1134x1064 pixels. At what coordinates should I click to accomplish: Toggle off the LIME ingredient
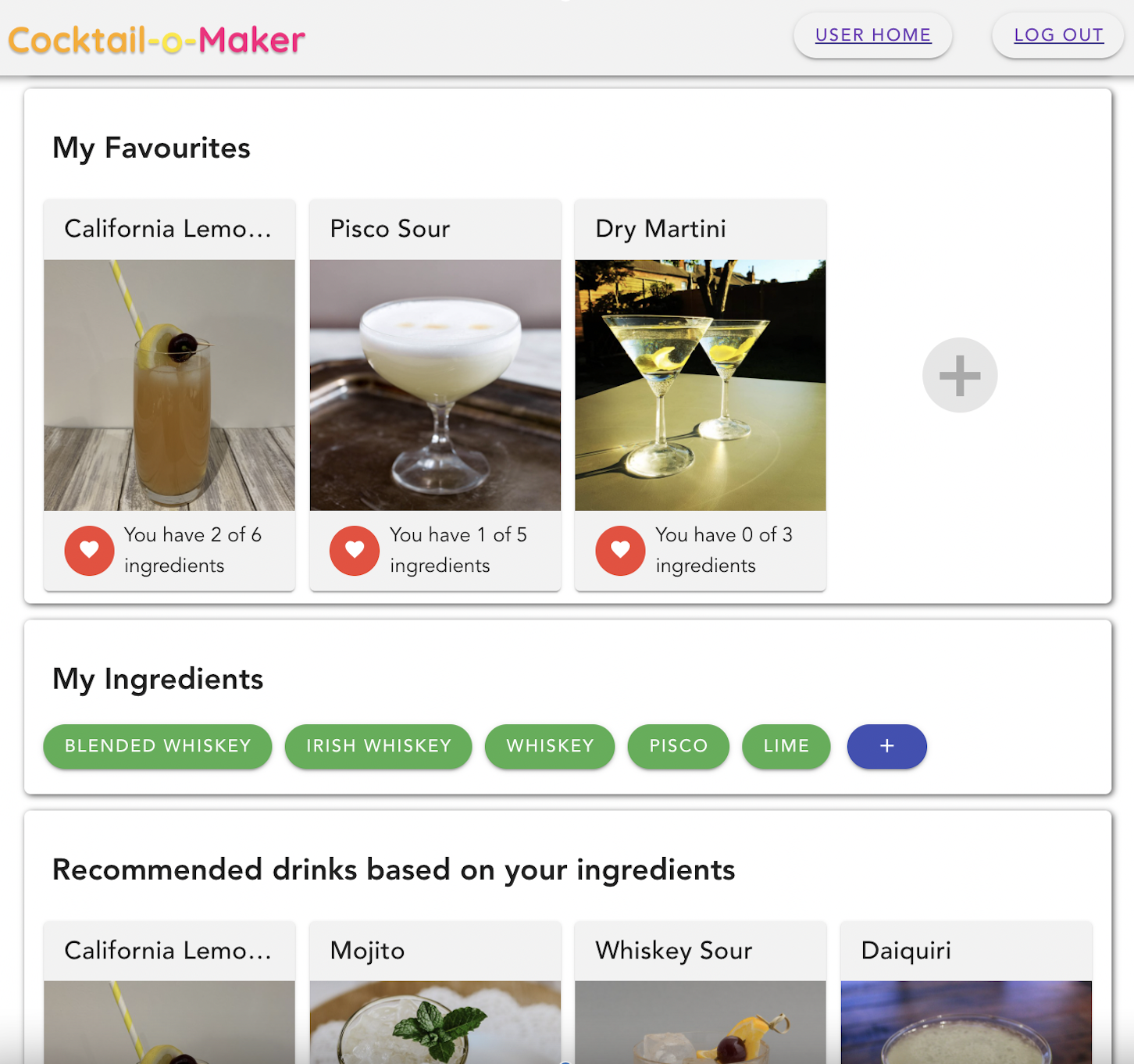click(x=786, y=746)
